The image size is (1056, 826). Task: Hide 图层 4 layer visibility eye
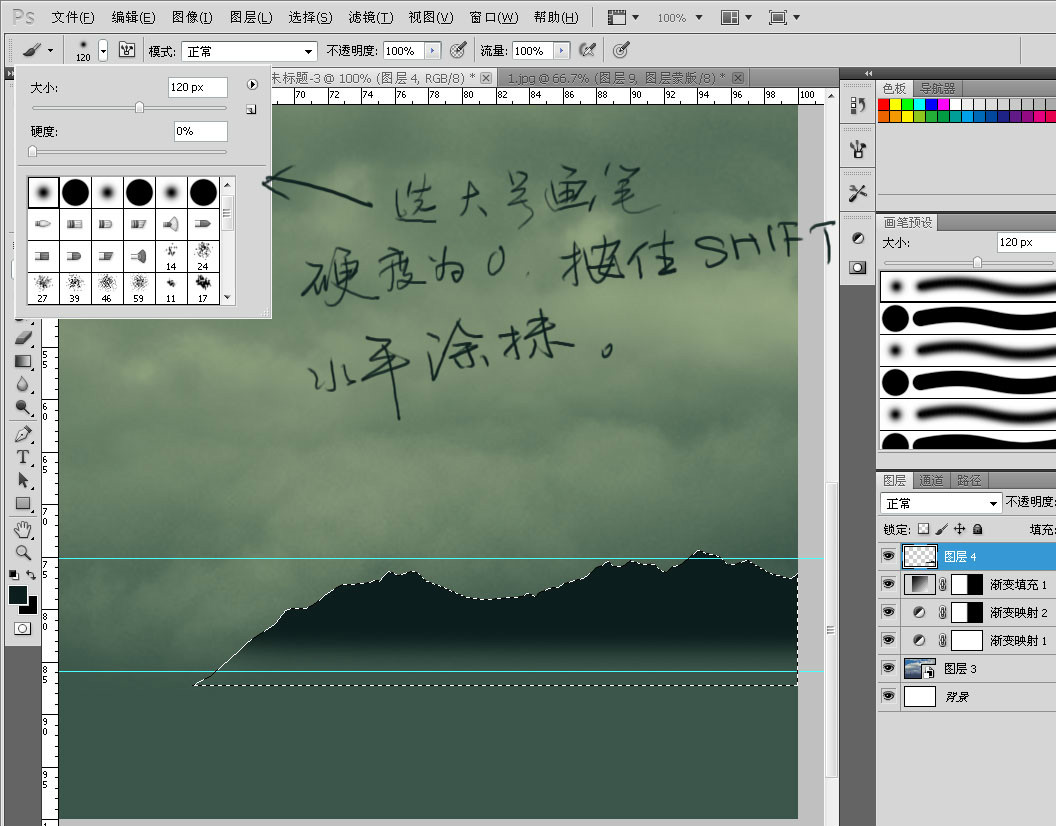[x=888, y=556]
